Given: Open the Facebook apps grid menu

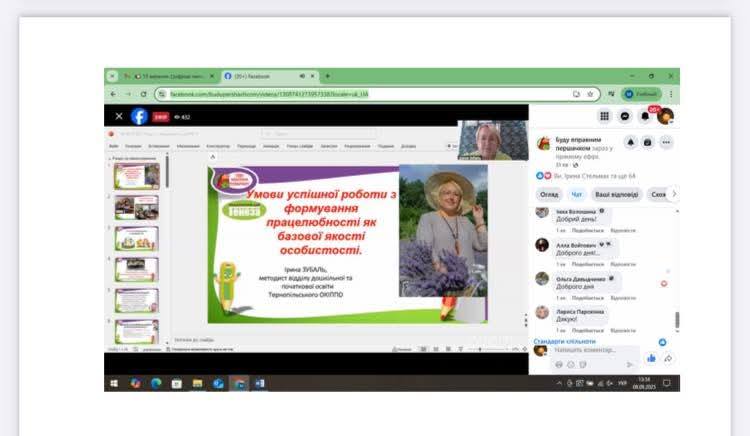Looking at the screenshot, I should tap(605, 116).
